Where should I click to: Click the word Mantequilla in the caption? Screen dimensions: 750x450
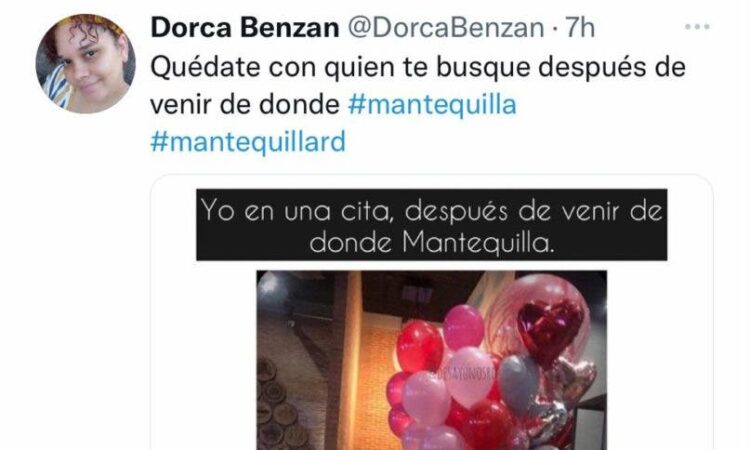coord(477,243)
